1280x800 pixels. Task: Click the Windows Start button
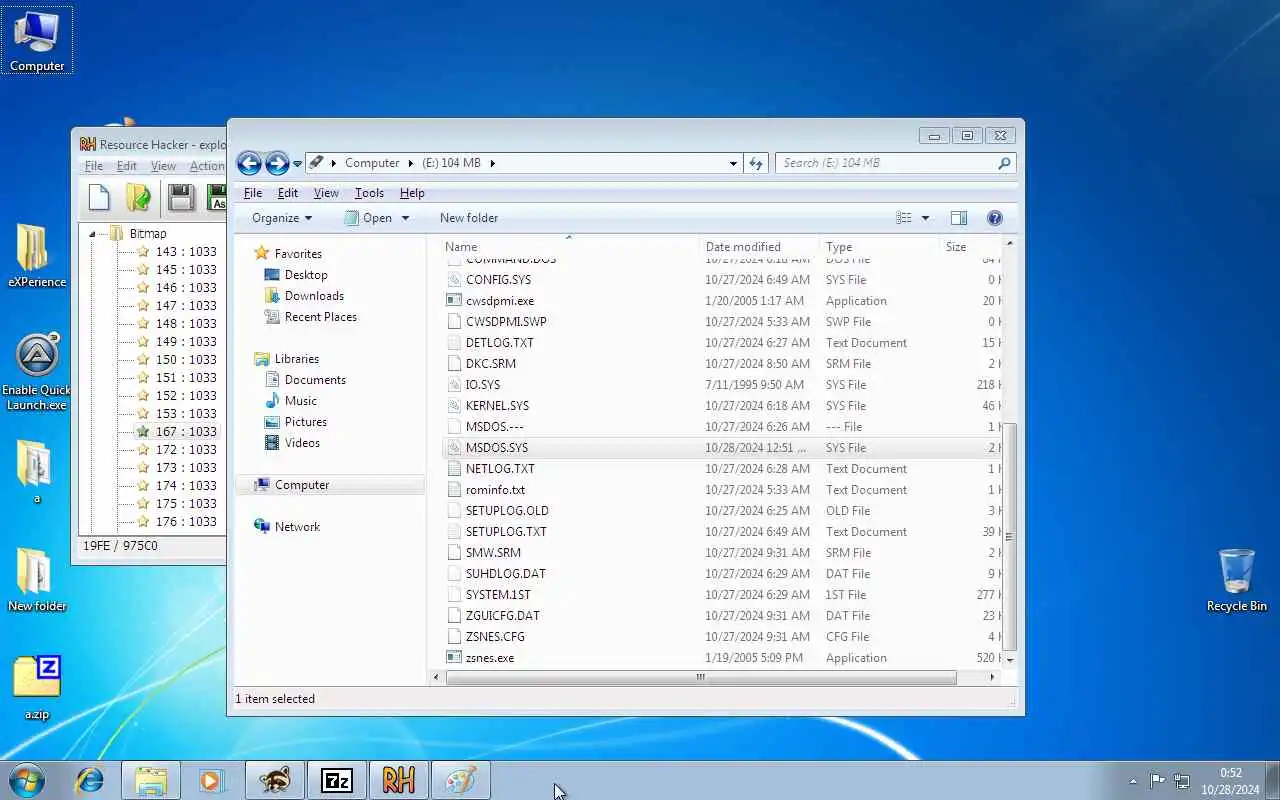26,780
